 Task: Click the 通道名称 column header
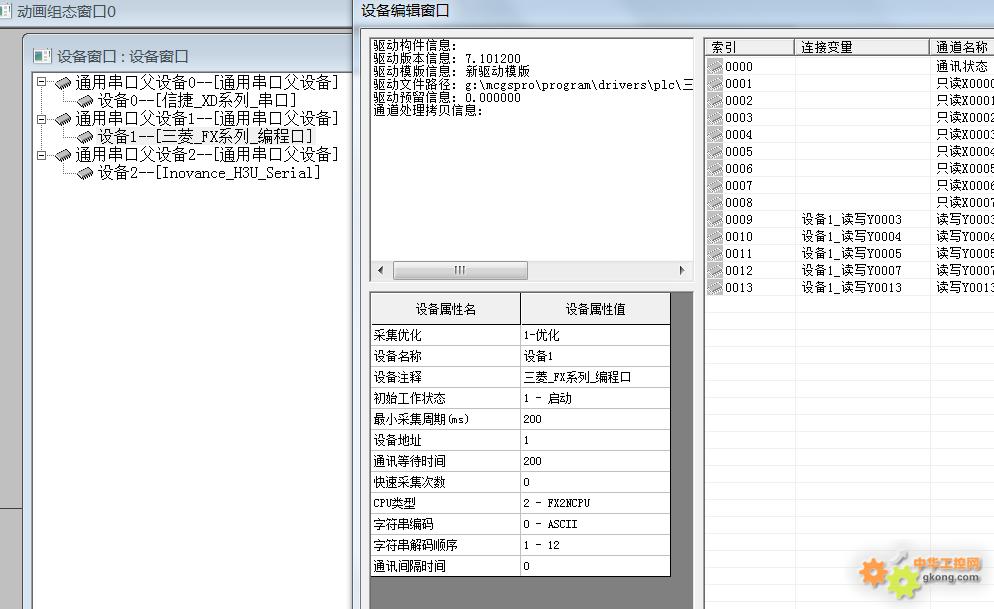coord(962,47)
